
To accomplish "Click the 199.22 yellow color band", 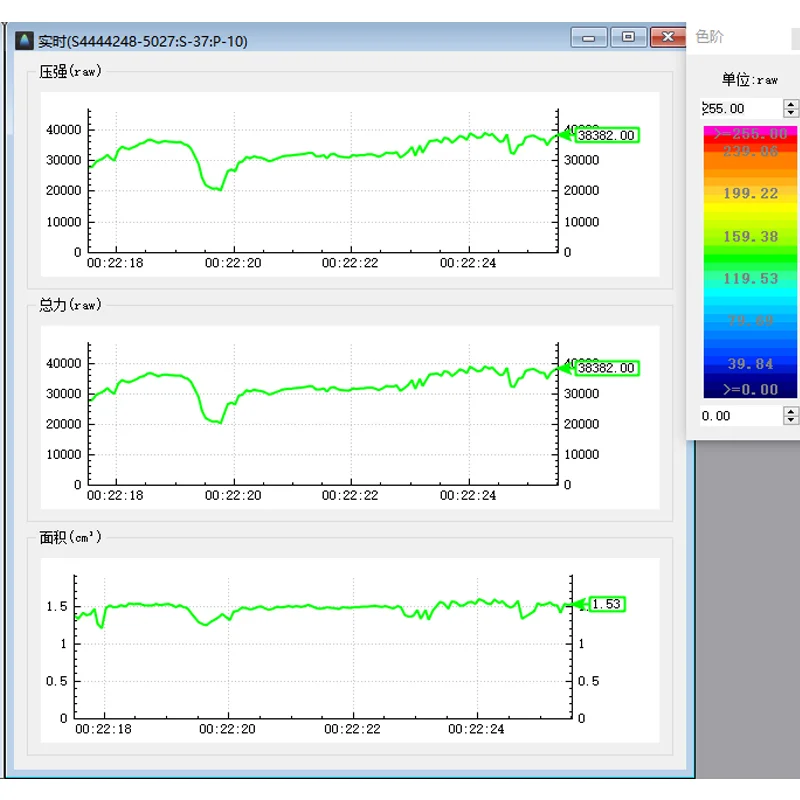I will [750, 193].
